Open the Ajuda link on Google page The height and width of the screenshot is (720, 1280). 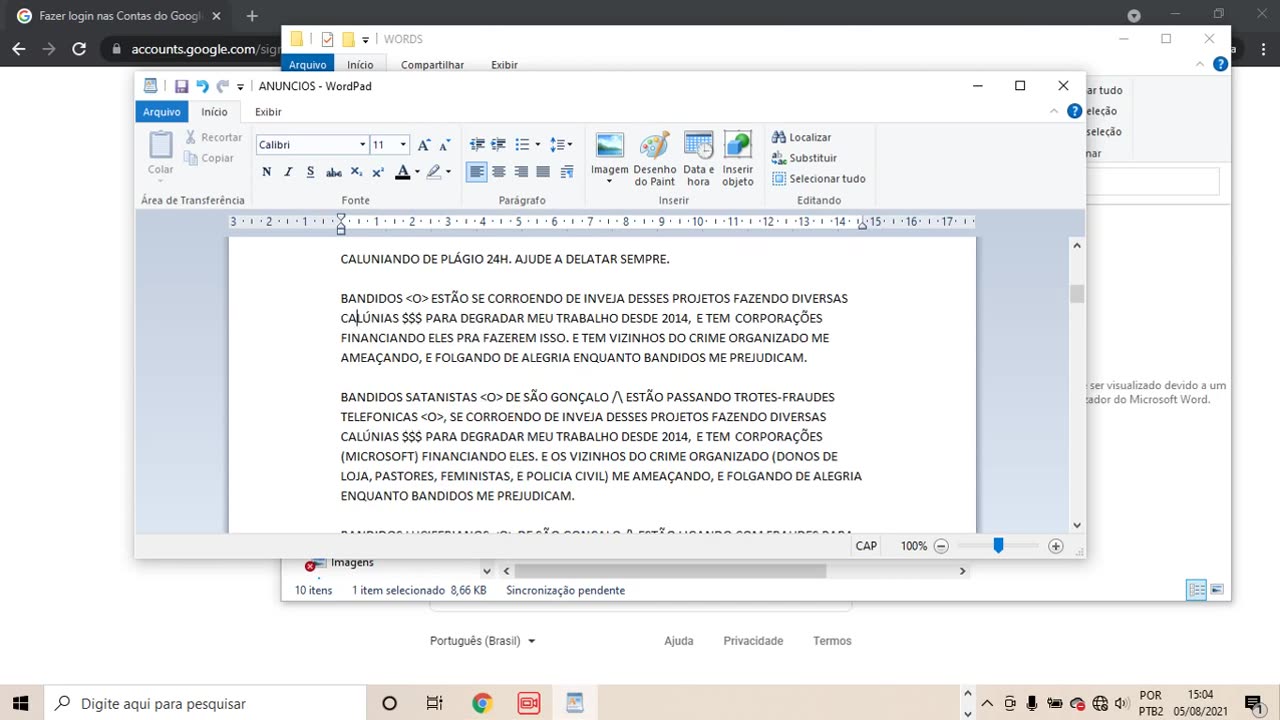coord(679,641)
